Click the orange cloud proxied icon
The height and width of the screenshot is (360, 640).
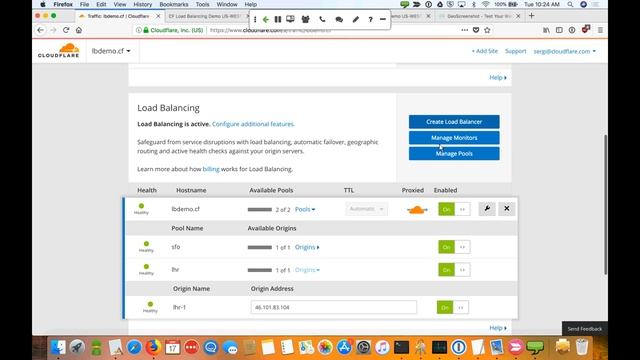(417, 210)
